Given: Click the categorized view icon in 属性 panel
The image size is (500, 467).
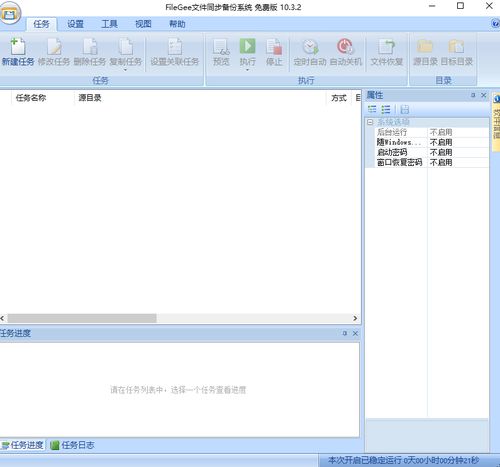Looking at the screenshot, I should tap(372, 109).
